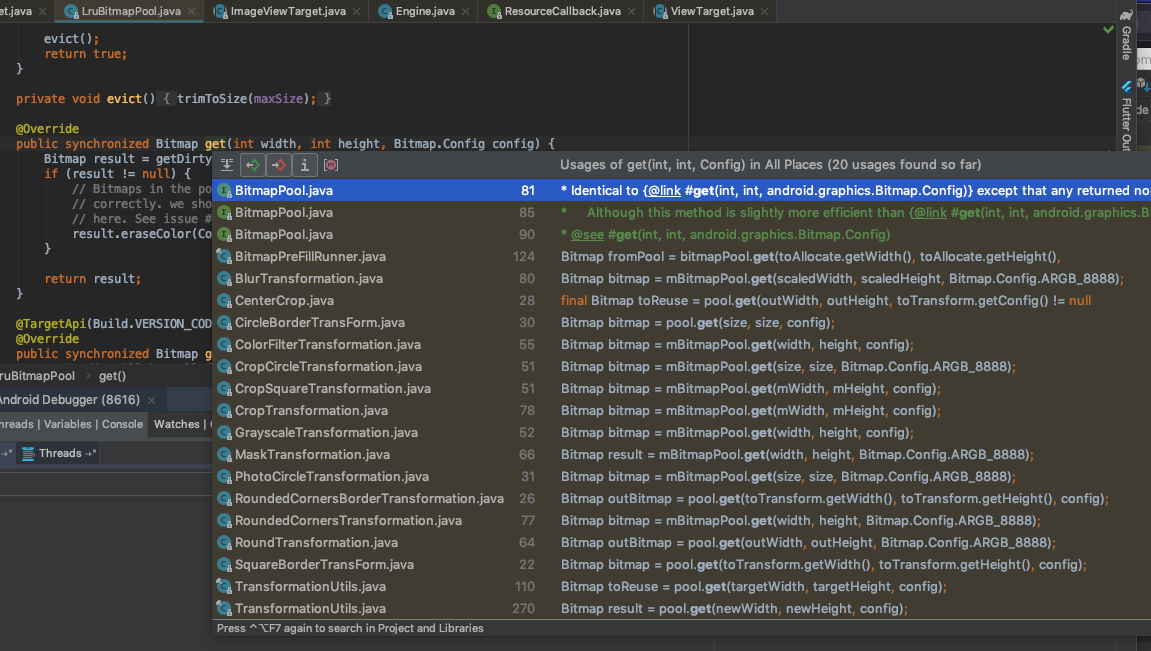This screenshot has height=651, width=1151.
Task: Toggle the read access filter in usages popup
Action: pos(253,165)
